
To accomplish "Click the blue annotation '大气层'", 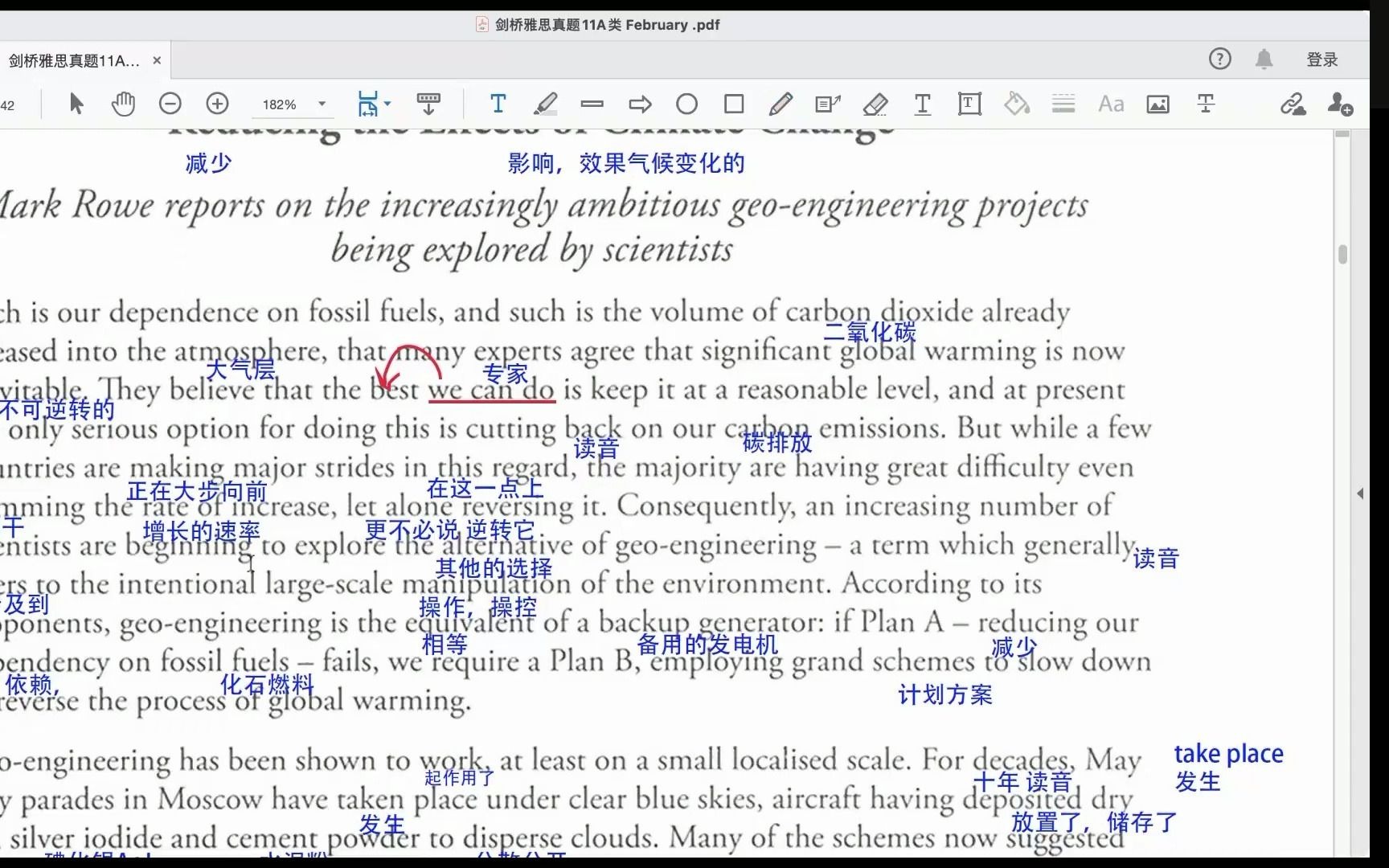I will tap(240, 370).
